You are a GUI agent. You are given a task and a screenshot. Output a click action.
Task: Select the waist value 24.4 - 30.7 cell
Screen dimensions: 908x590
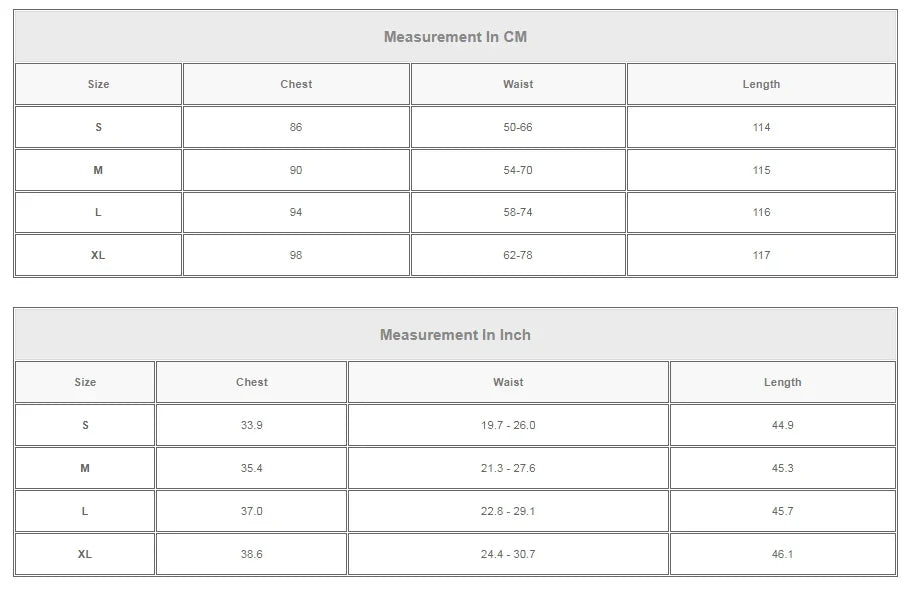click(508, 554)
